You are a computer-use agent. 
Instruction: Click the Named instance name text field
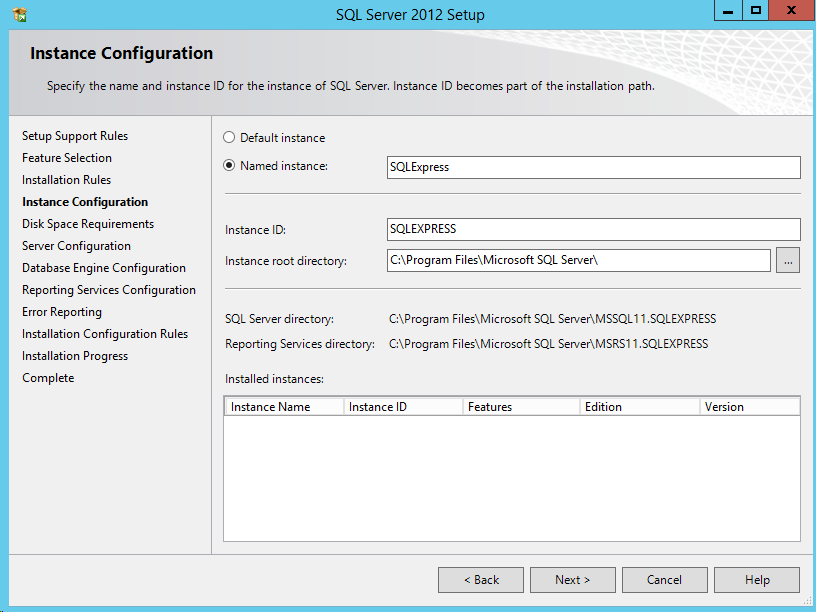tap(593, 167)
